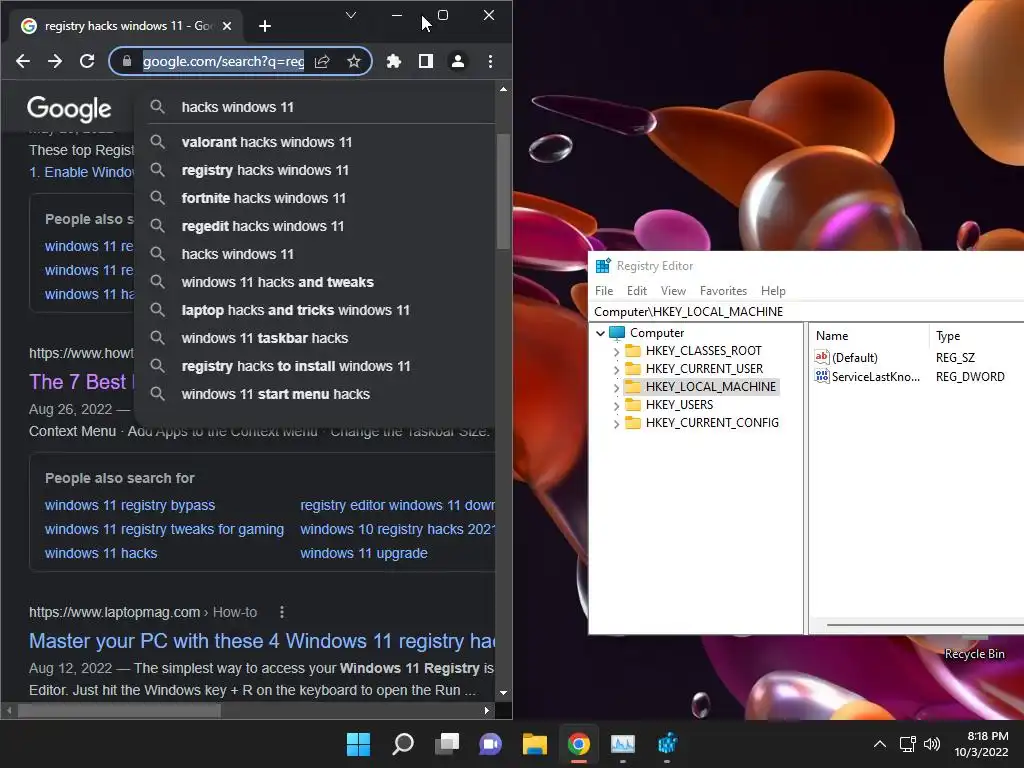The height and width of the screenshot is (768, 1024).
Task: Click the share page icon in address bar
Action: pyautogui.click(x=322, y=61)
